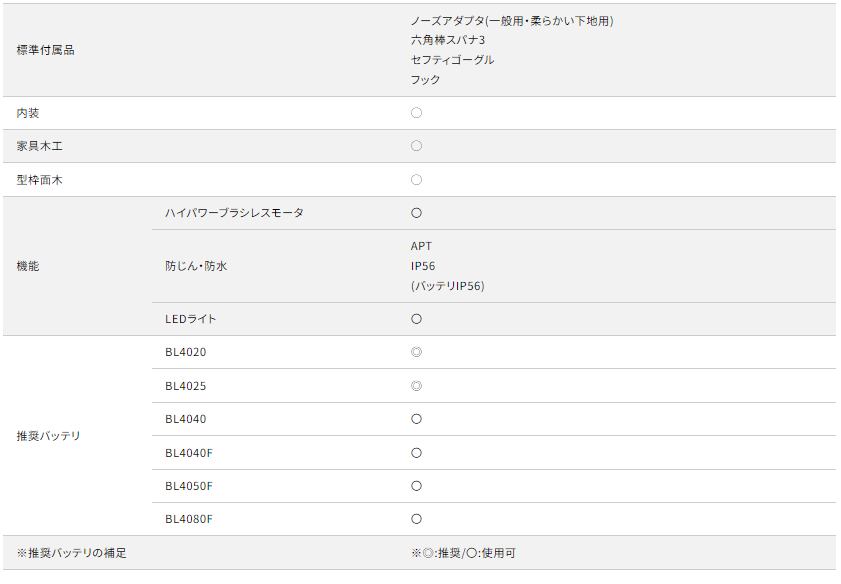This screenshot has width=841, height=584.
Task: Click the ※◎:推奨/○:使用可 legend text
Action: pyautogui.click(x=463, y=553)
